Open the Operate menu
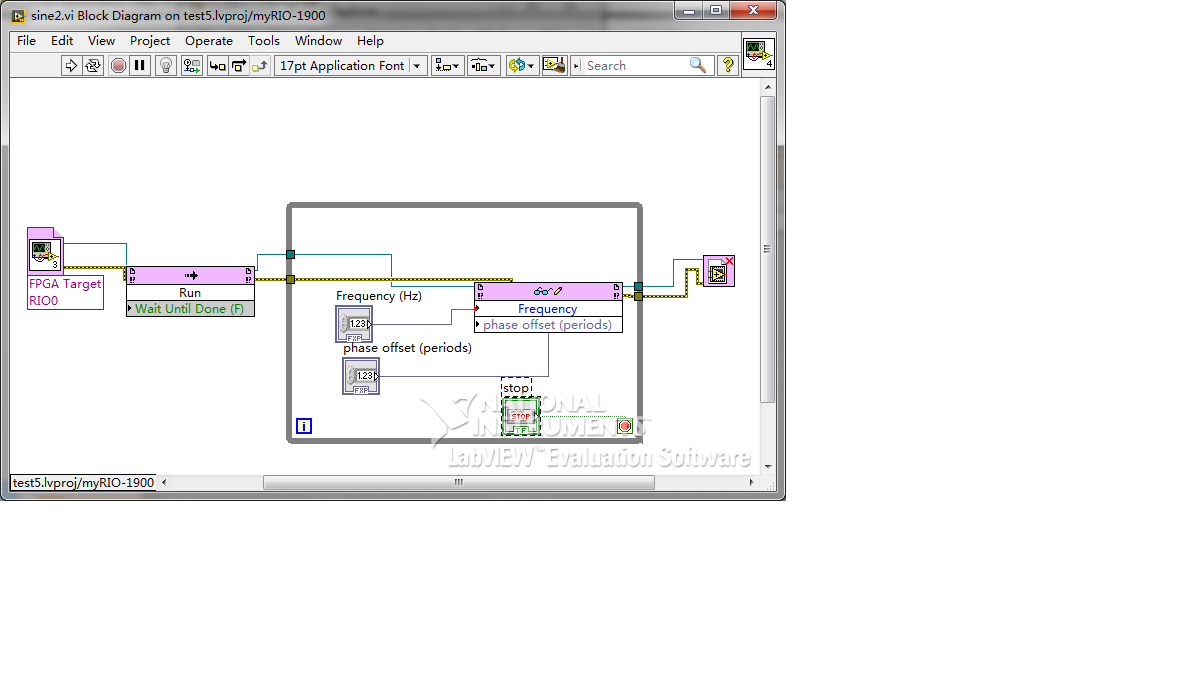Screen dimensions: 1195x680 (209, 41)
